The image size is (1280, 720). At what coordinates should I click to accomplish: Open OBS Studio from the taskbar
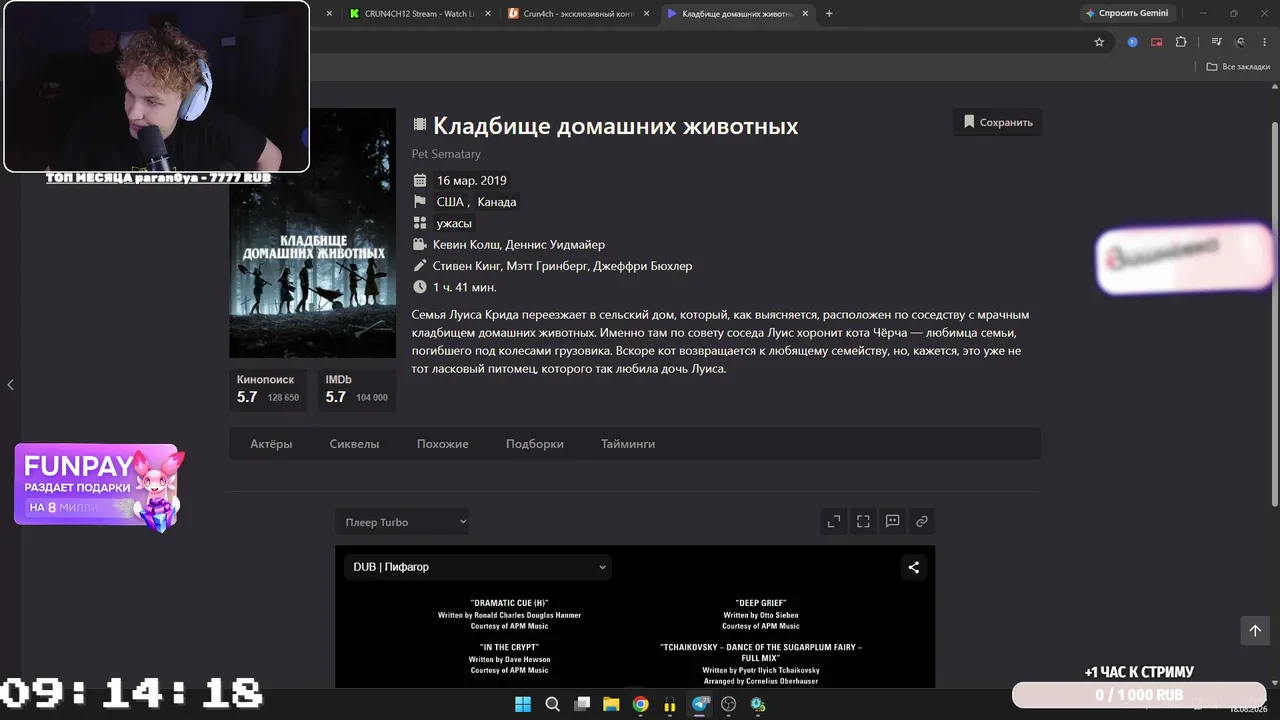point(729,704)
